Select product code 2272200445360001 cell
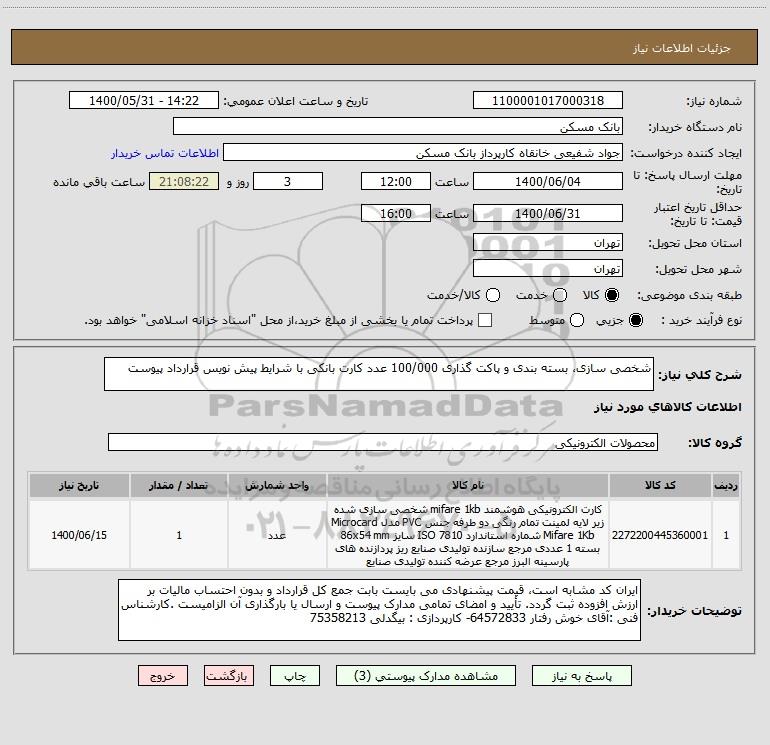The image size is (770, 745). pyautogui.click(x=660, y=535)
